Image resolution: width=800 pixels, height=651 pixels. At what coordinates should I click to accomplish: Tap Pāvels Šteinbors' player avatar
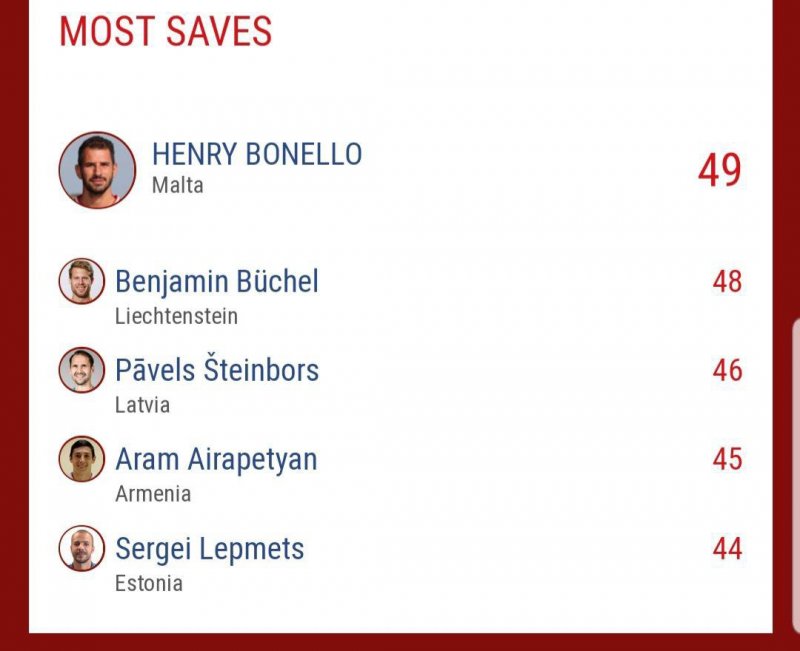(81, 370)
